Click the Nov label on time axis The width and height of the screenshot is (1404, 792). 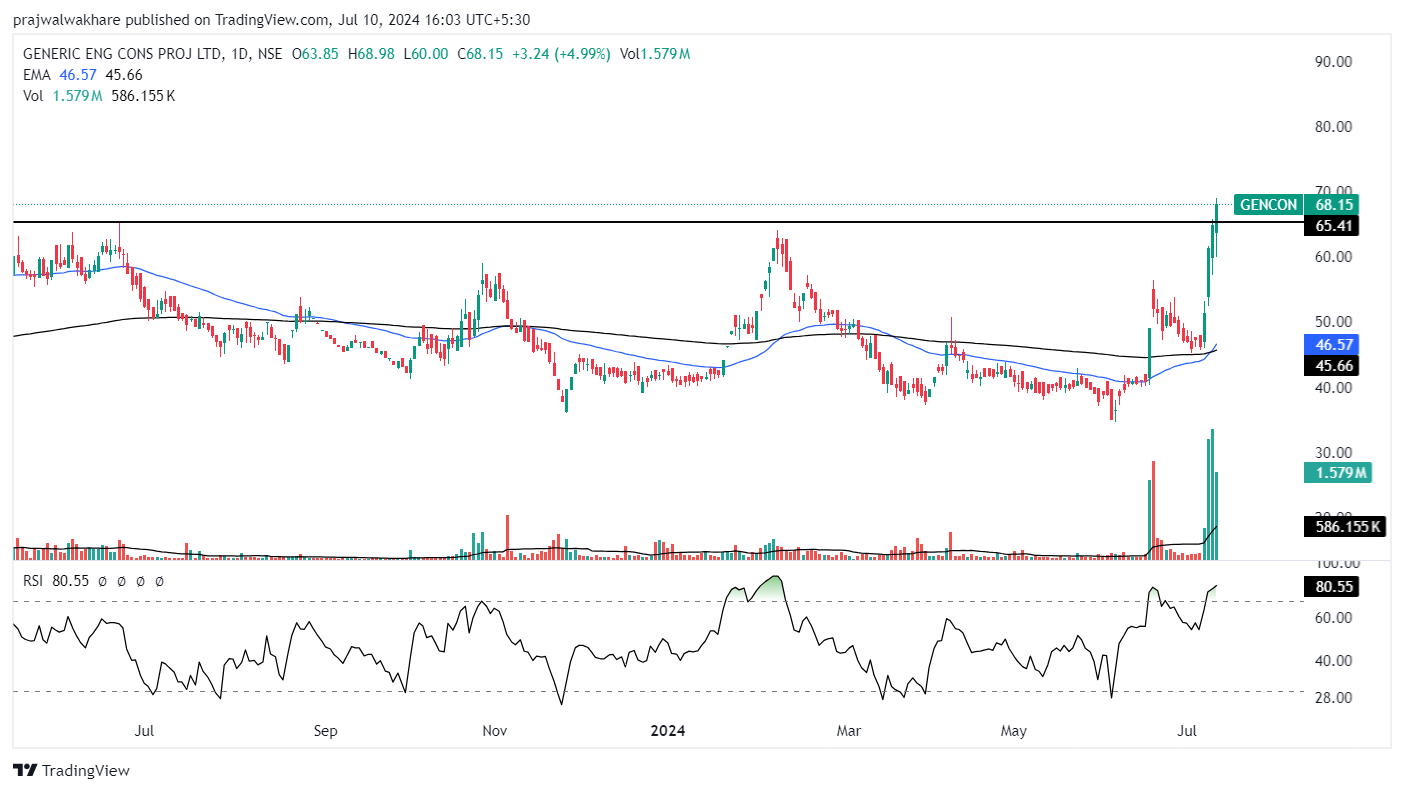(x=495, y=731)
